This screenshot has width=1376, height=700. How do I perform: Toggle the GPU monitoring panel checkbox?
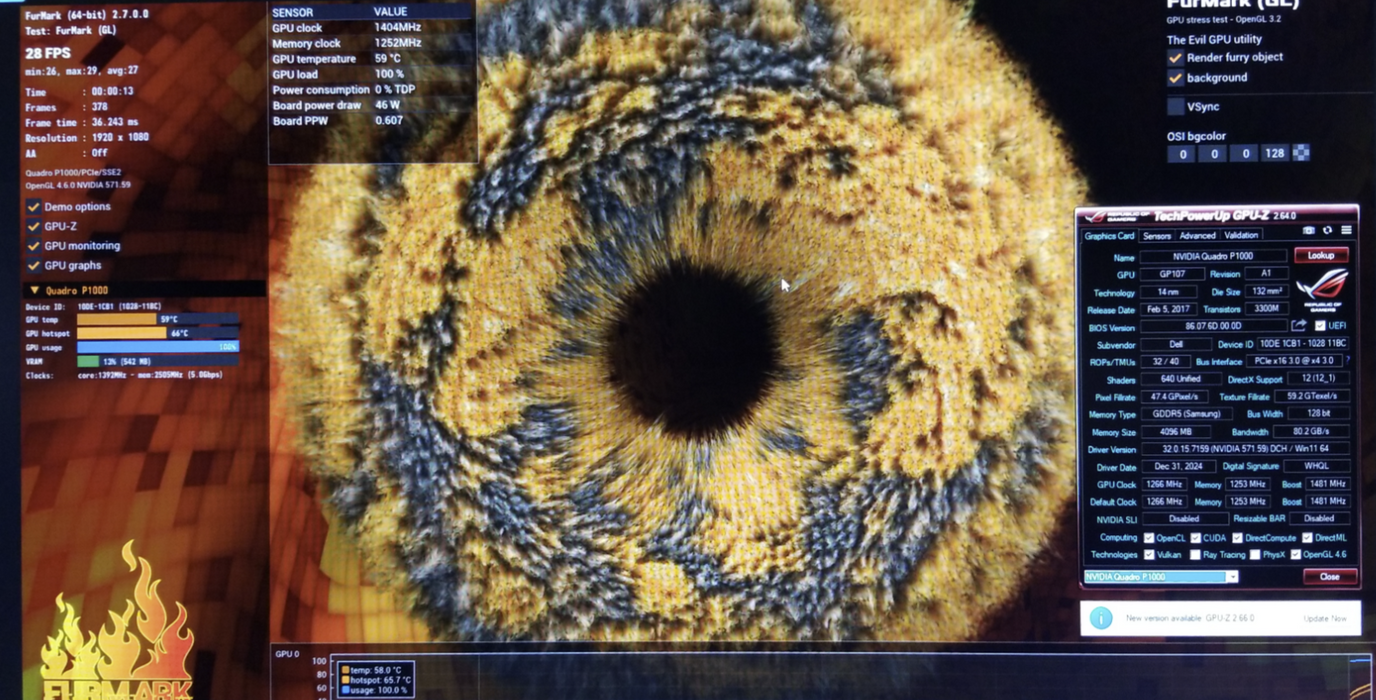pyautogui.click(x=34, y=246)
